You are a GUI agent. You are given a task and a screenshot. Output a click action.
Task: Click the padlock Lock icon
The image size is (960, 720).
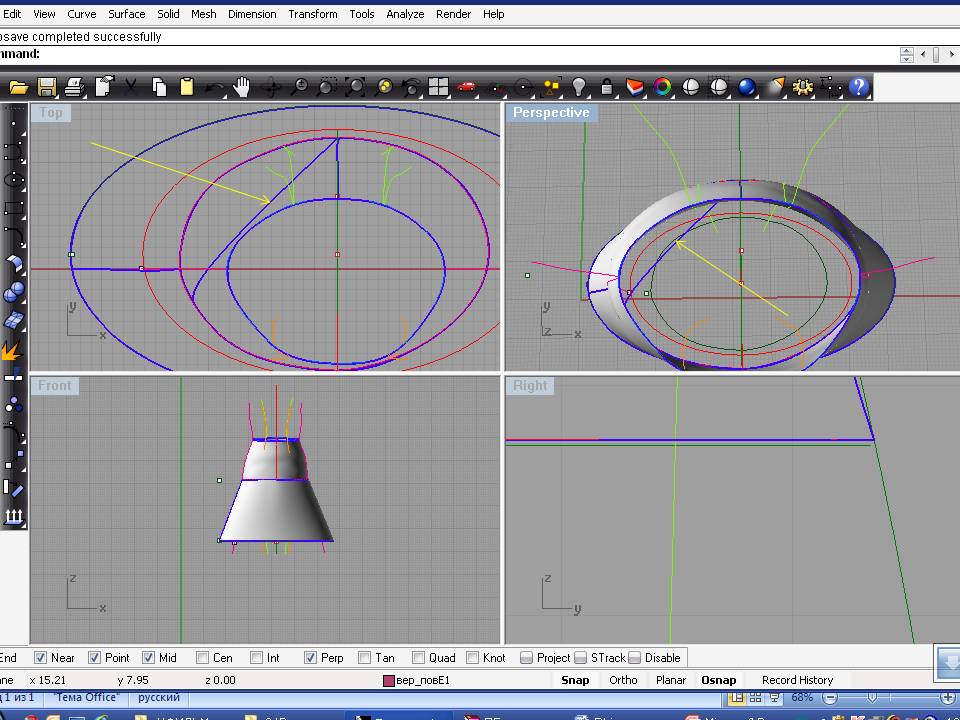click(606, 87)
